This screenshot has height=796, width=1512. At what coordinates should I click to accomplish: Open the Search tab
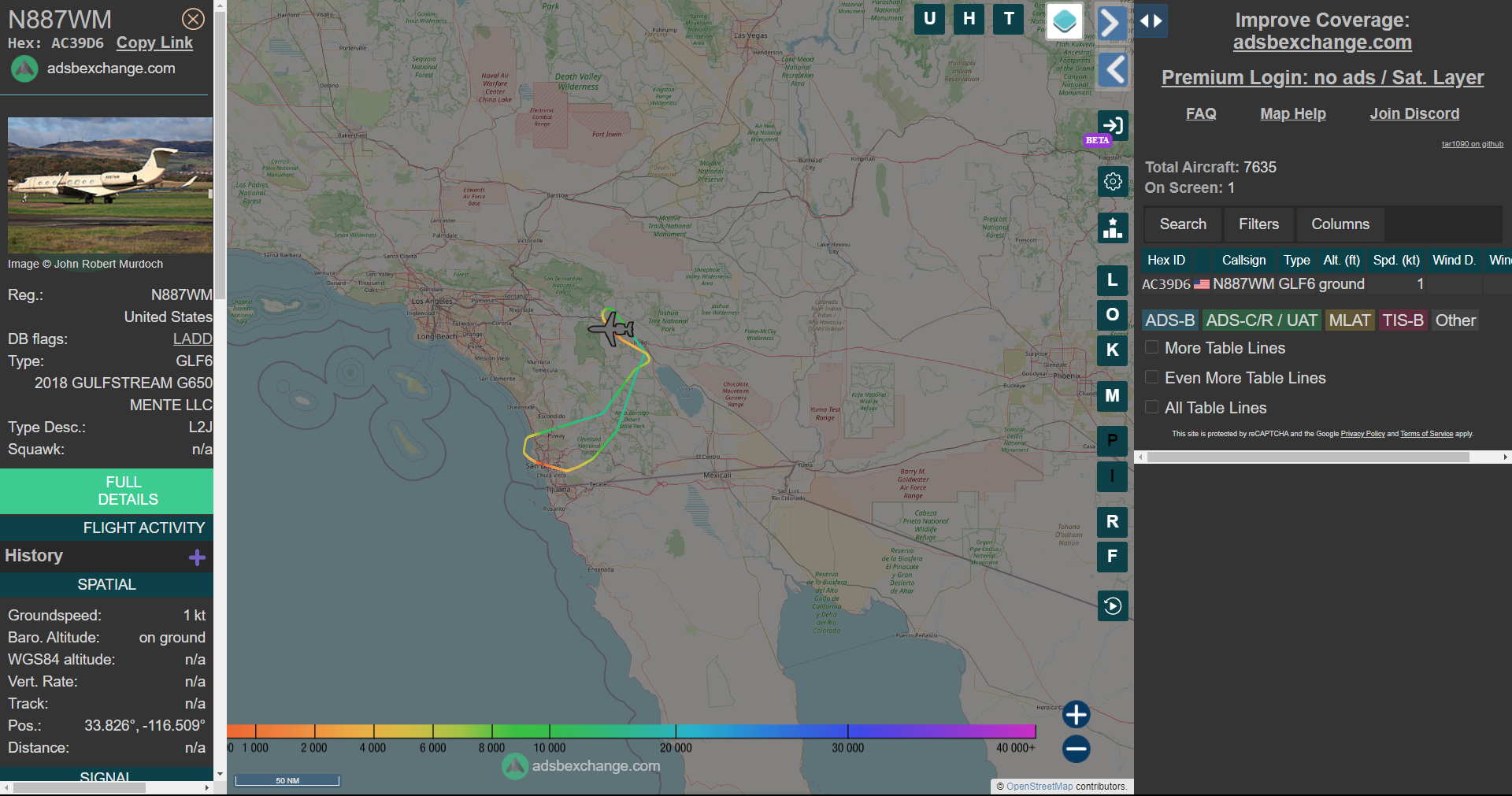(x=1183, y=224)
